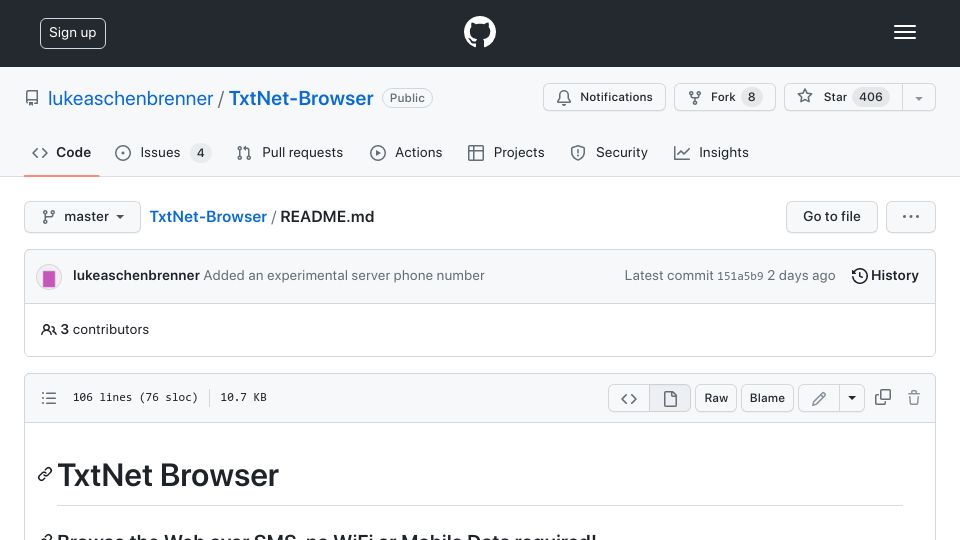Expand the edit options dropdown caret
The height and width of the screenshot is (540, 960).
point(852,399)
